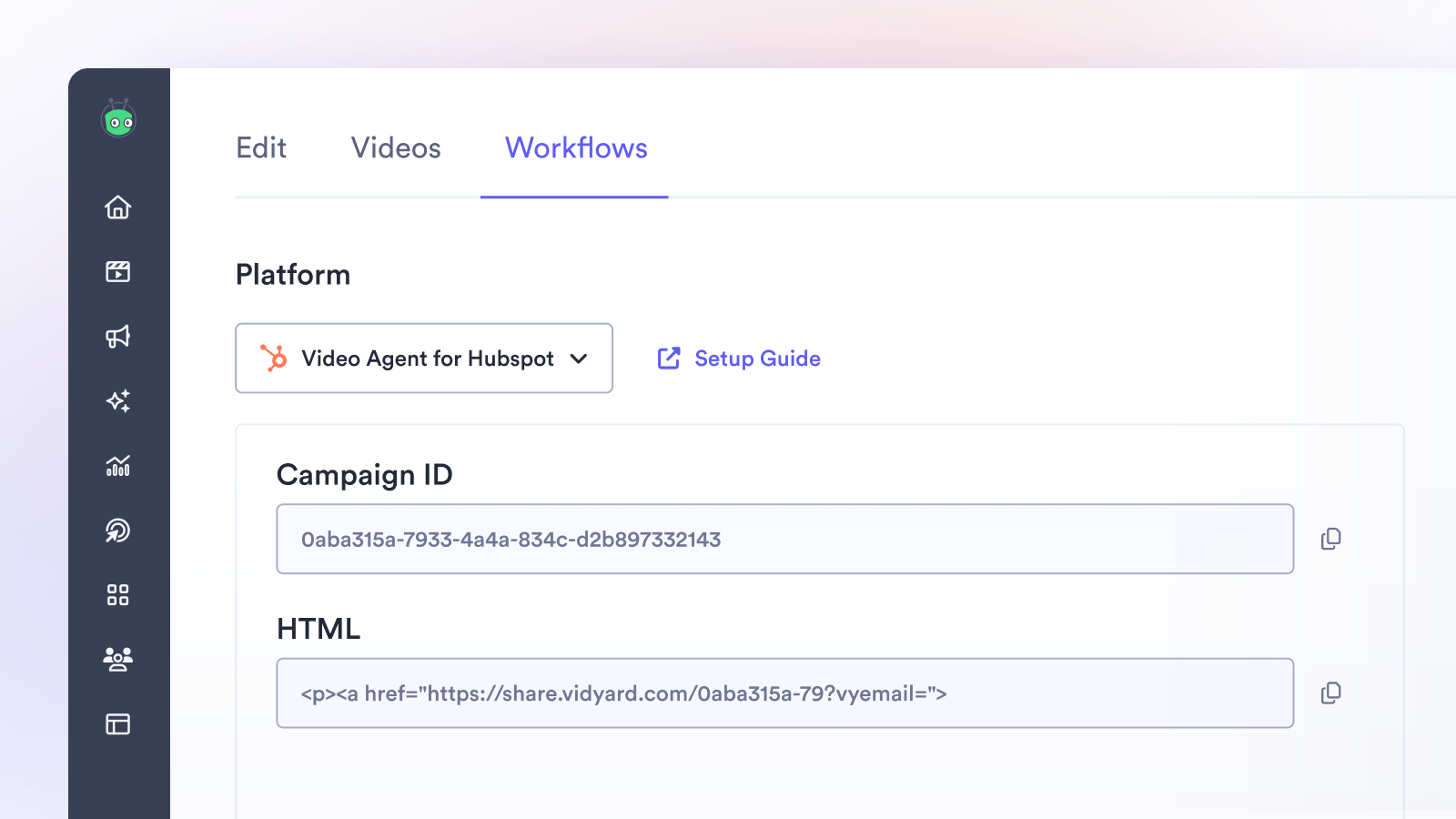Image resolution: width=1456 pixels, height=819 pixels.
Task: Select the AI sparkles icon
Action: coord(117,401)
